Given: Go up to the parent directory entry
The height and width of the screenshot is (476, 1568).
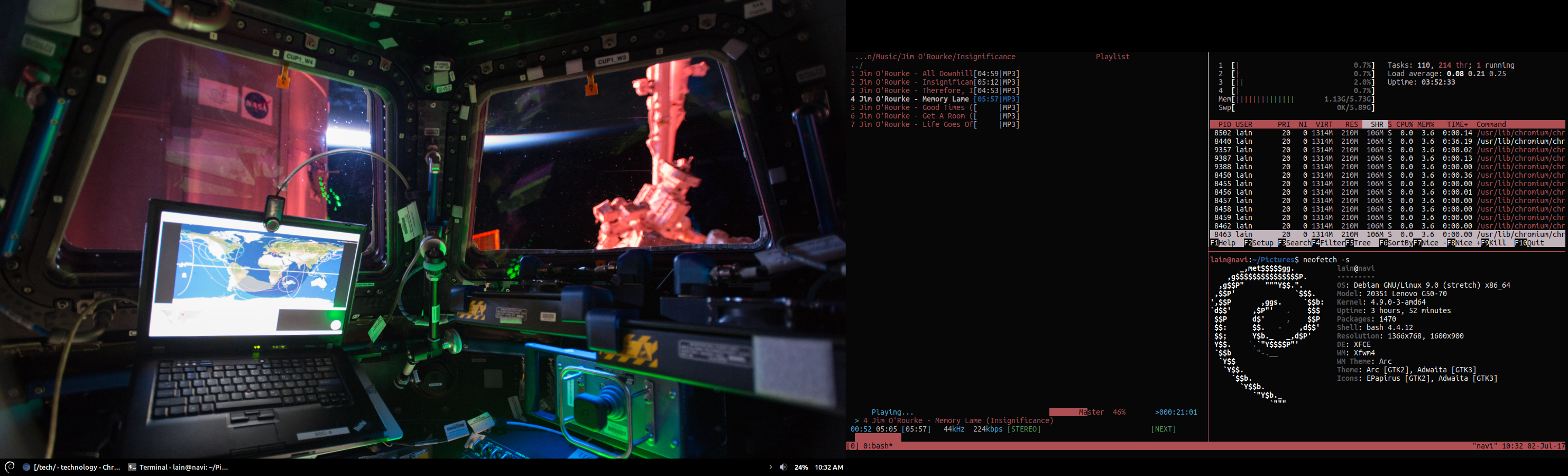Looking at the screenshot, I should click(x=856, y=65).
